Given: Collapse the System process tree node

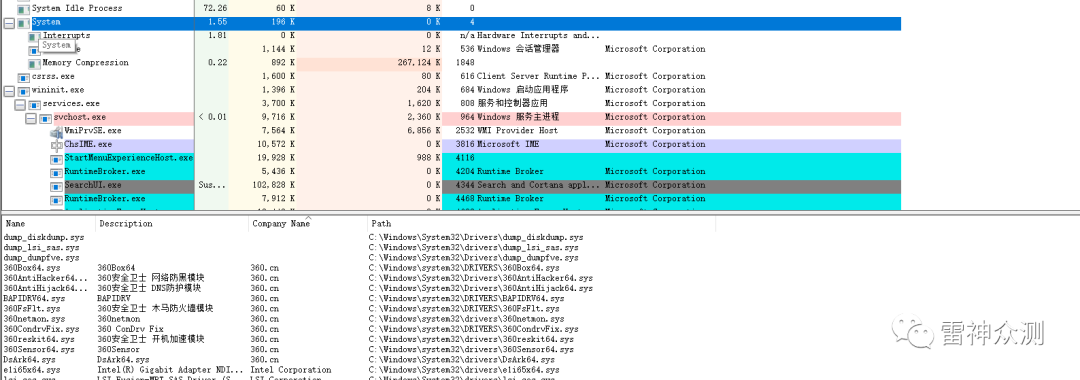Looking at the screenshot, I should (x=8, y=22).
